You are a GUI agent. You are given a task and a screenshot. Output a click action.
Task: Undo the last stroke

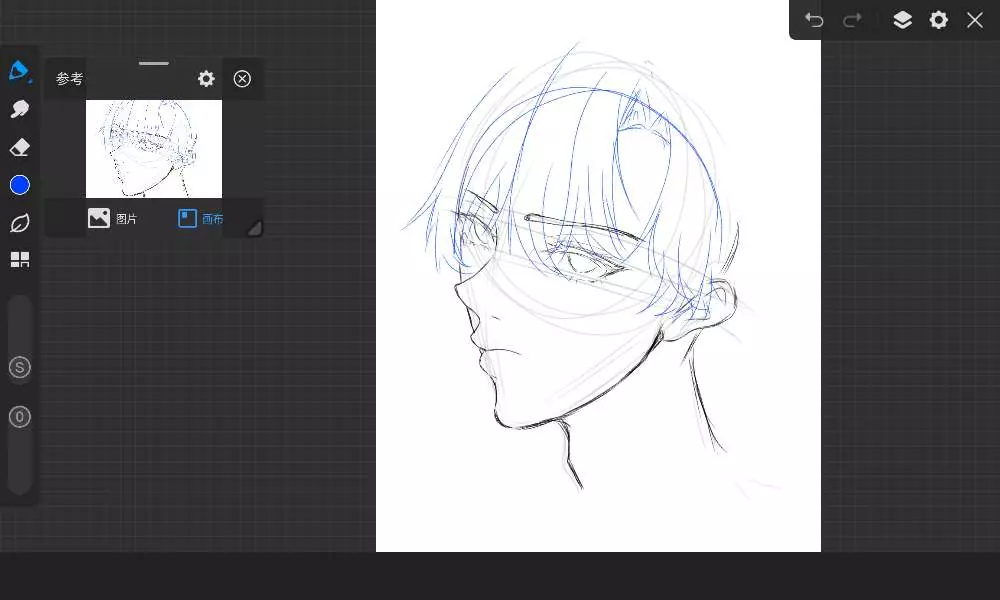click(814, 20)
